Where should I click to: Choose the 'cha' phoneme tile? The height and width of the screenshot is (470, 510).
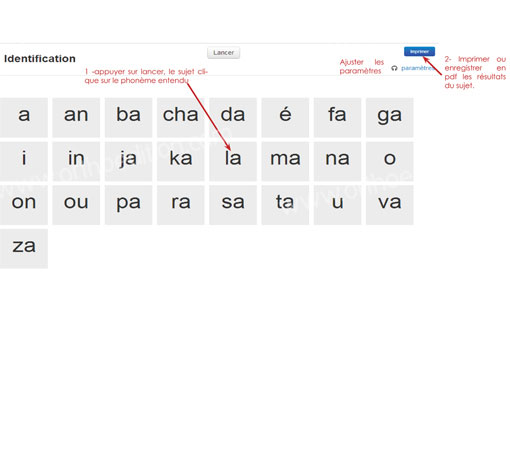click(x=181, y=118)
